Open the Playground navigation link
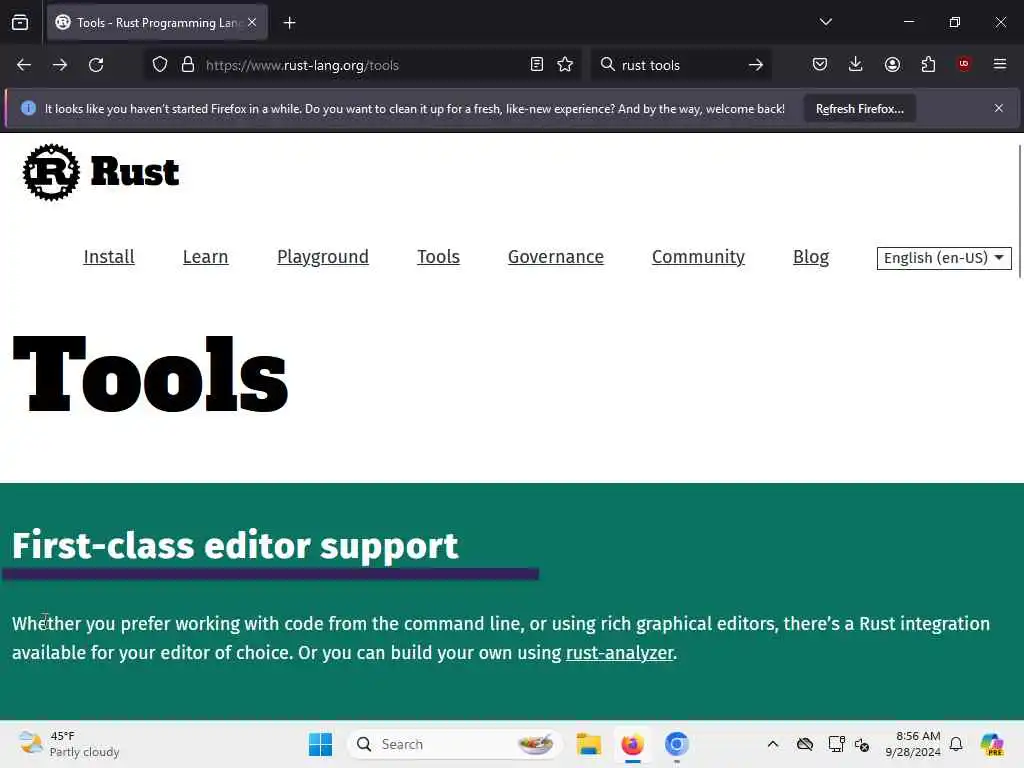 pos(323,257)
